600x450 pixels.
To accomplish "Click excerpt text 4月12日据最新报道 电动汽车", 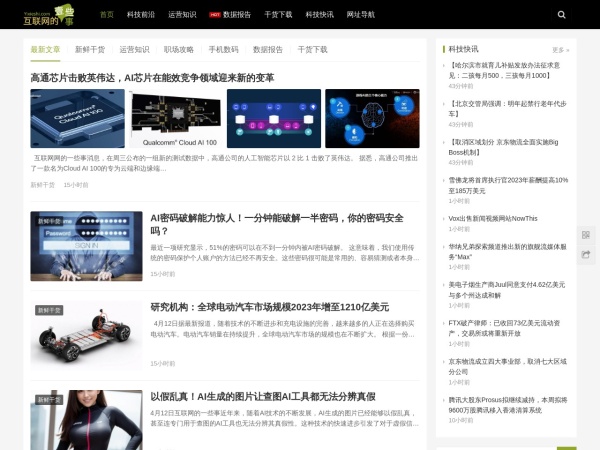I will point(282,329).
